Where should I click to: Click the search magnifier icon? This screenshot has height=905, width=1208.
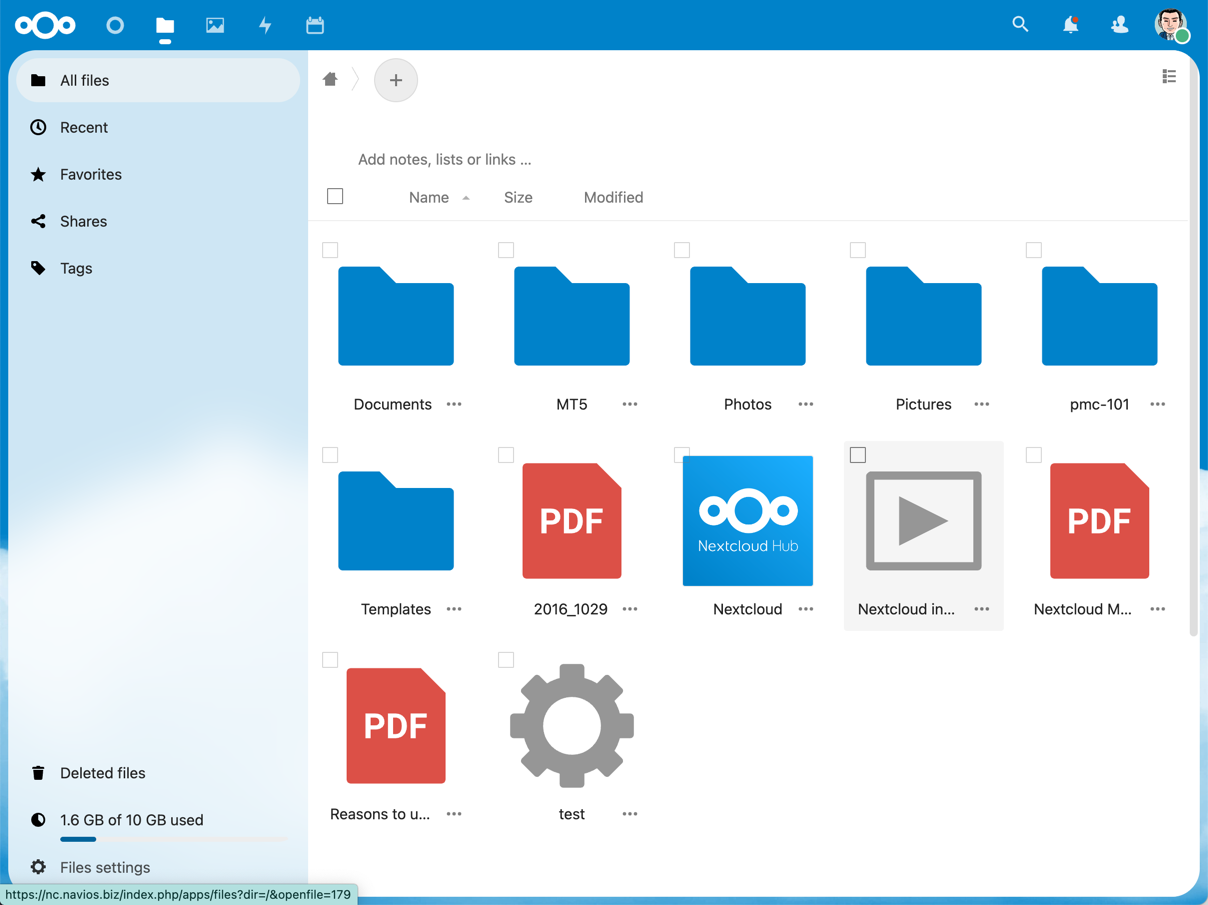1020,24
